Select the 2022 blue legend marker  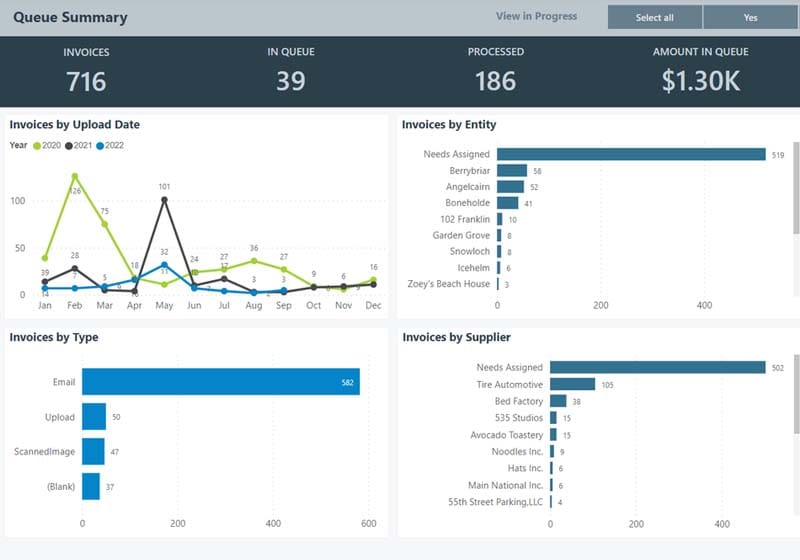(101, 146)
